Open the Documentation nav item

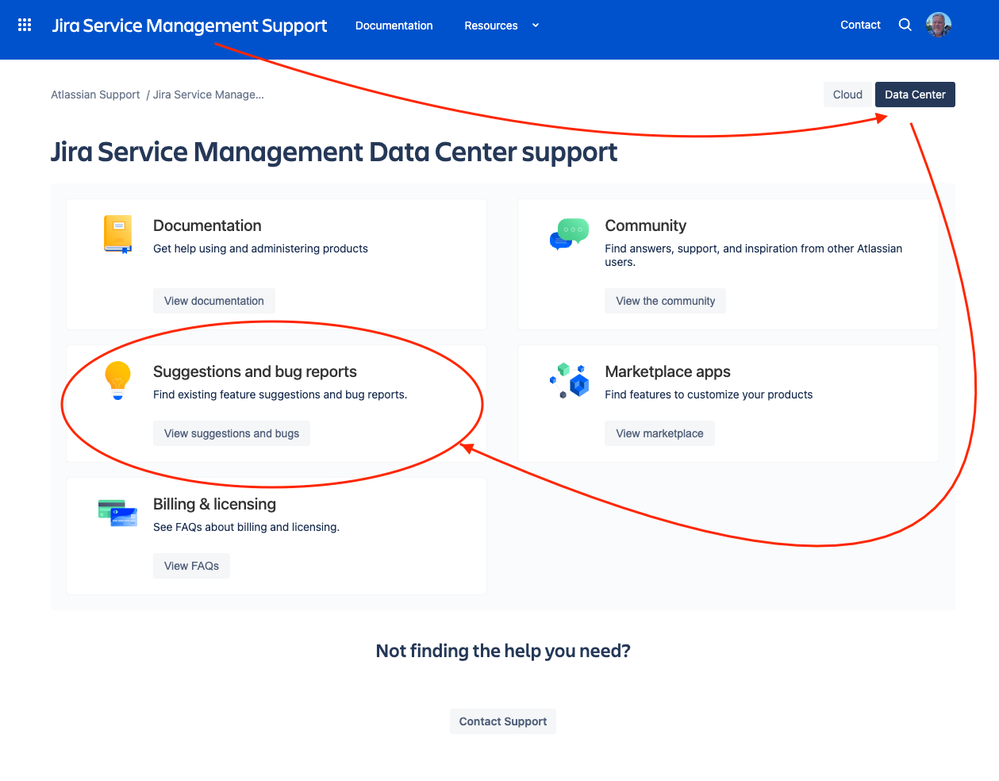[x=394, y=25]
